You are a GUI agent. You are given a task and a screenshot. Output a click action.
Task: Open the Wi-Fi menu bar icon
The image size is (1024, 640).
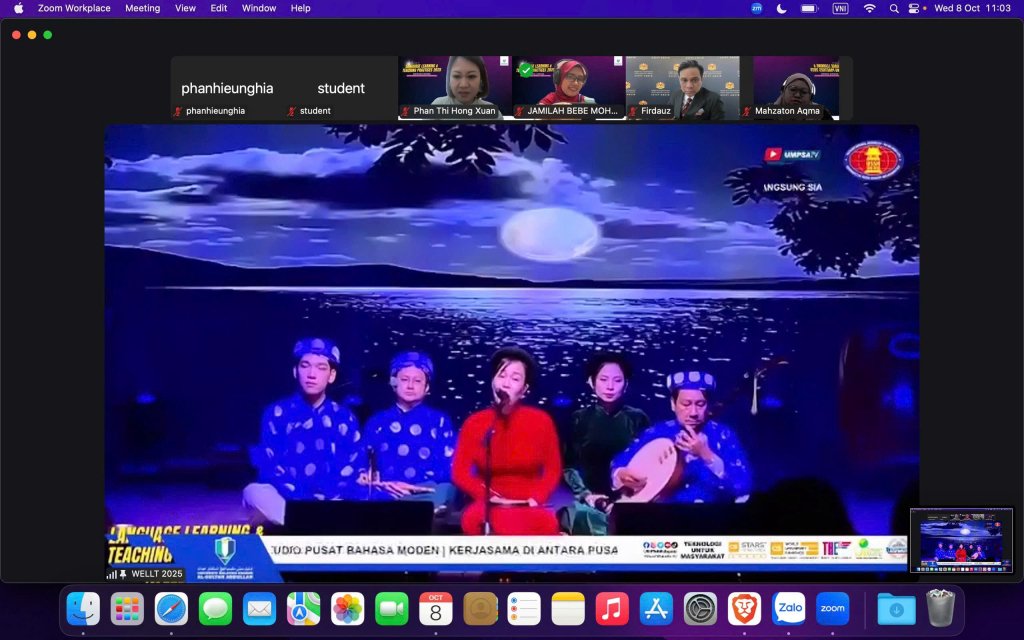(869, 8)
